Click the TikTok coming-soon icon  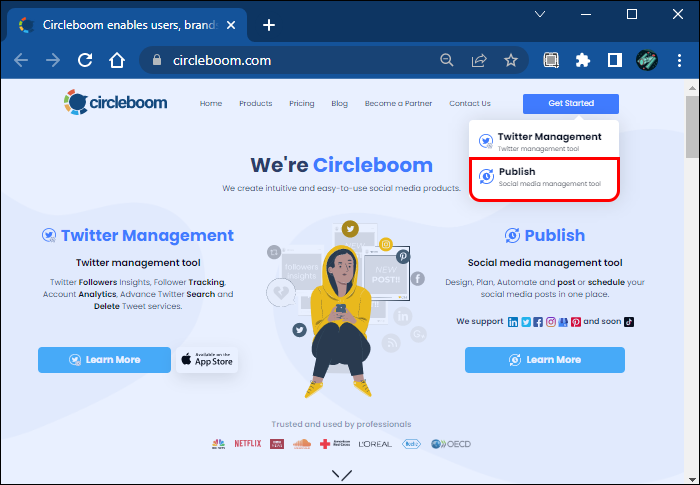tap(629, 322)
